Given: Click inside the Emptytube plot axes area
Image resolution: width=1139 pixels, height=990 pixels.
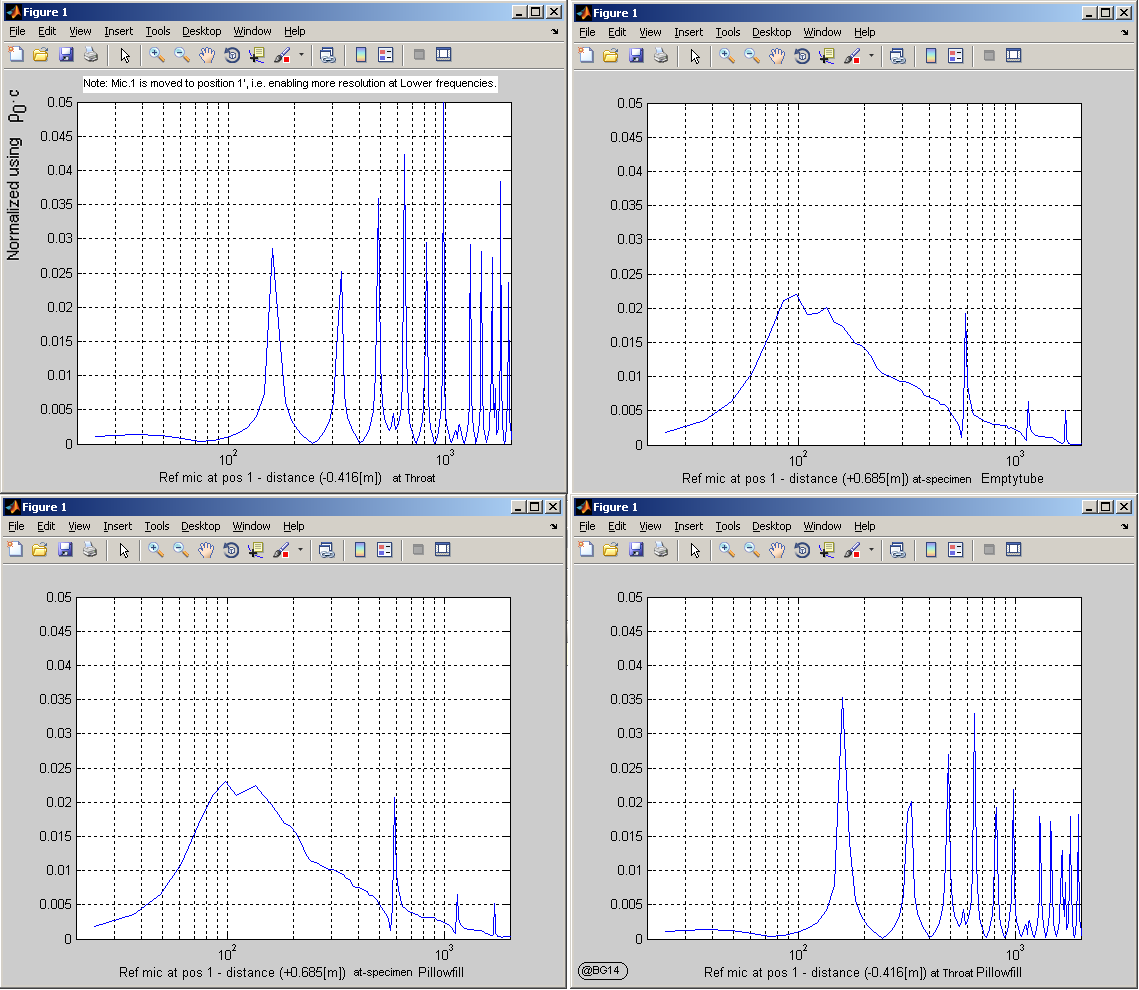Looking at the screenshot, I should point(864,274).
